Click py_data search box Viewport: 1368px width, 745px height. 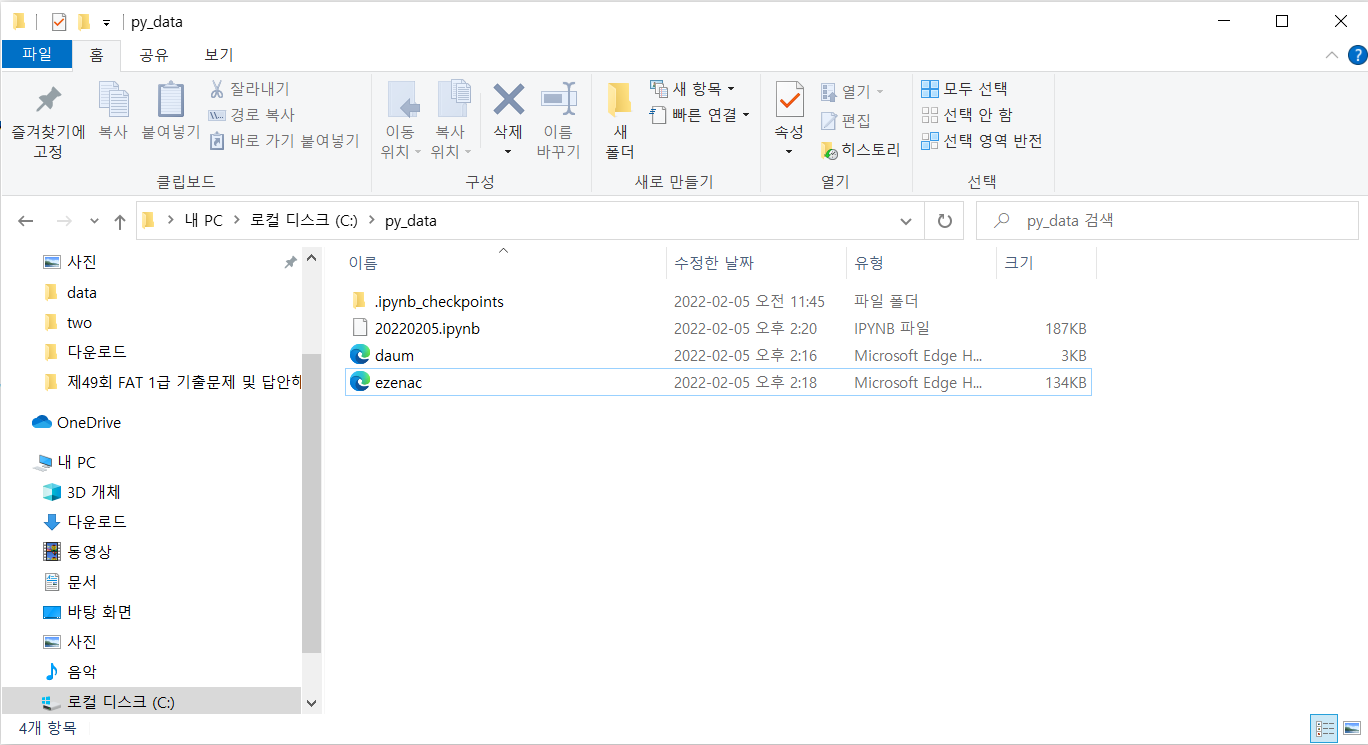(x=1167, y=221)
